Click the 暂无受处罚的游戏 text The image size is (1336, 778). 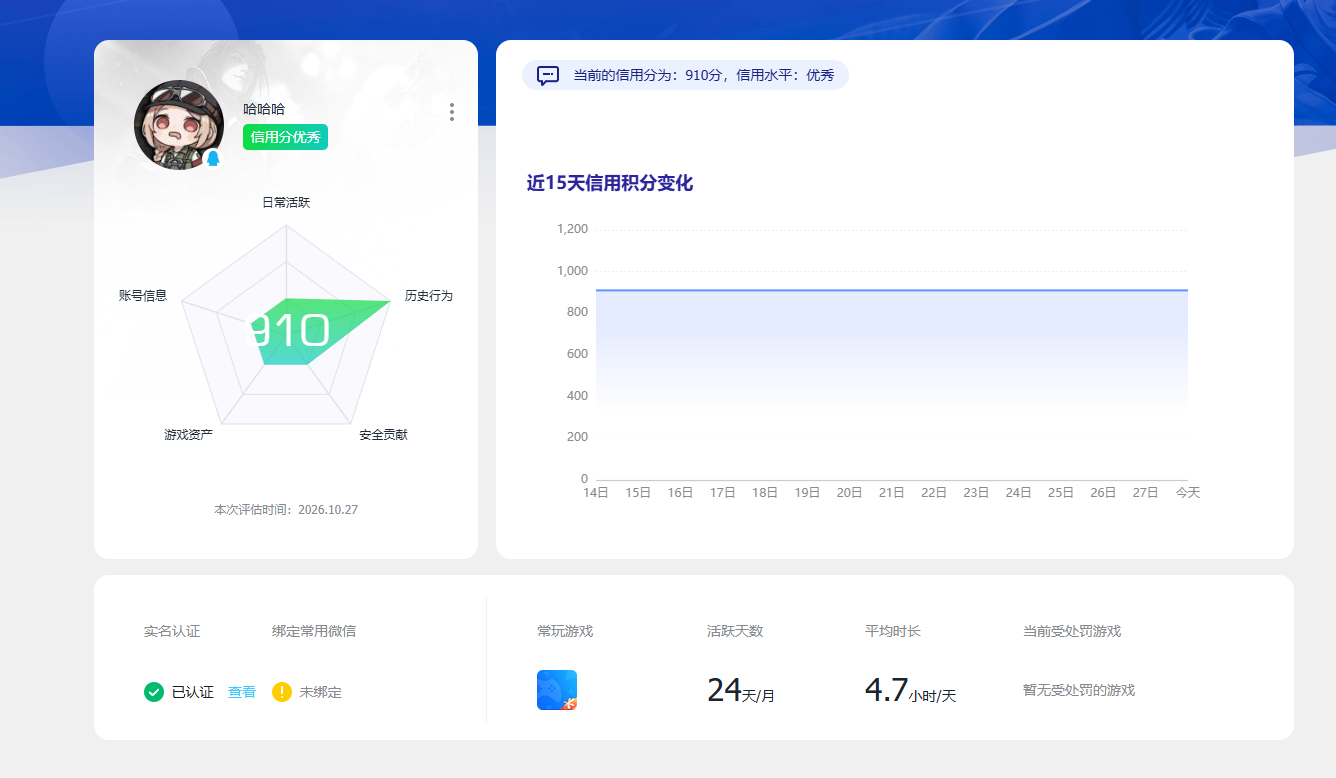coord(1079,690)
